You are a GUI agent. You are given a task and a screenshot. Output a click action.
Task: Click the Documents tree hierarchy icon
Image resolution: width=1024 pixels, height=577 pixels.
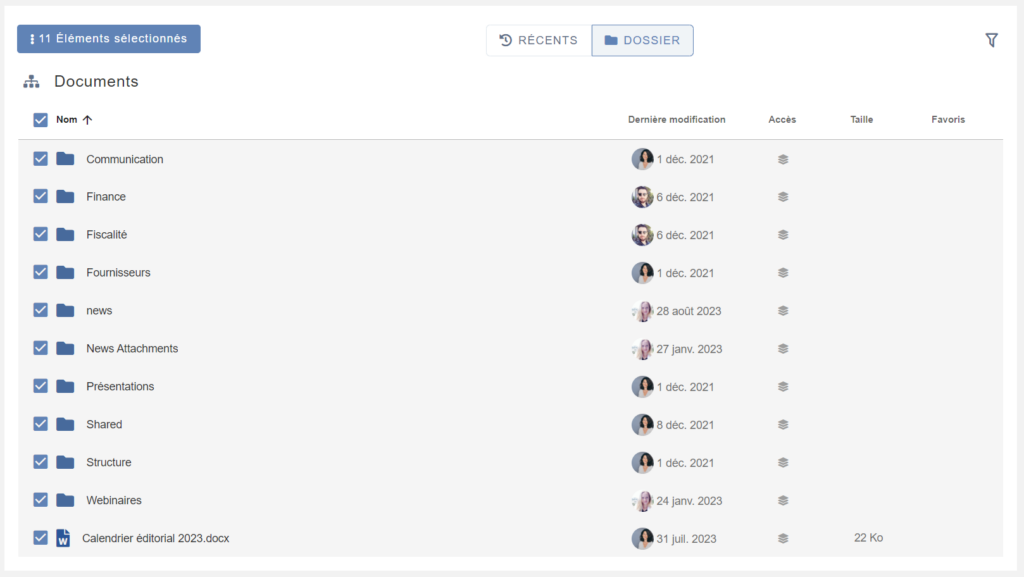31,81
